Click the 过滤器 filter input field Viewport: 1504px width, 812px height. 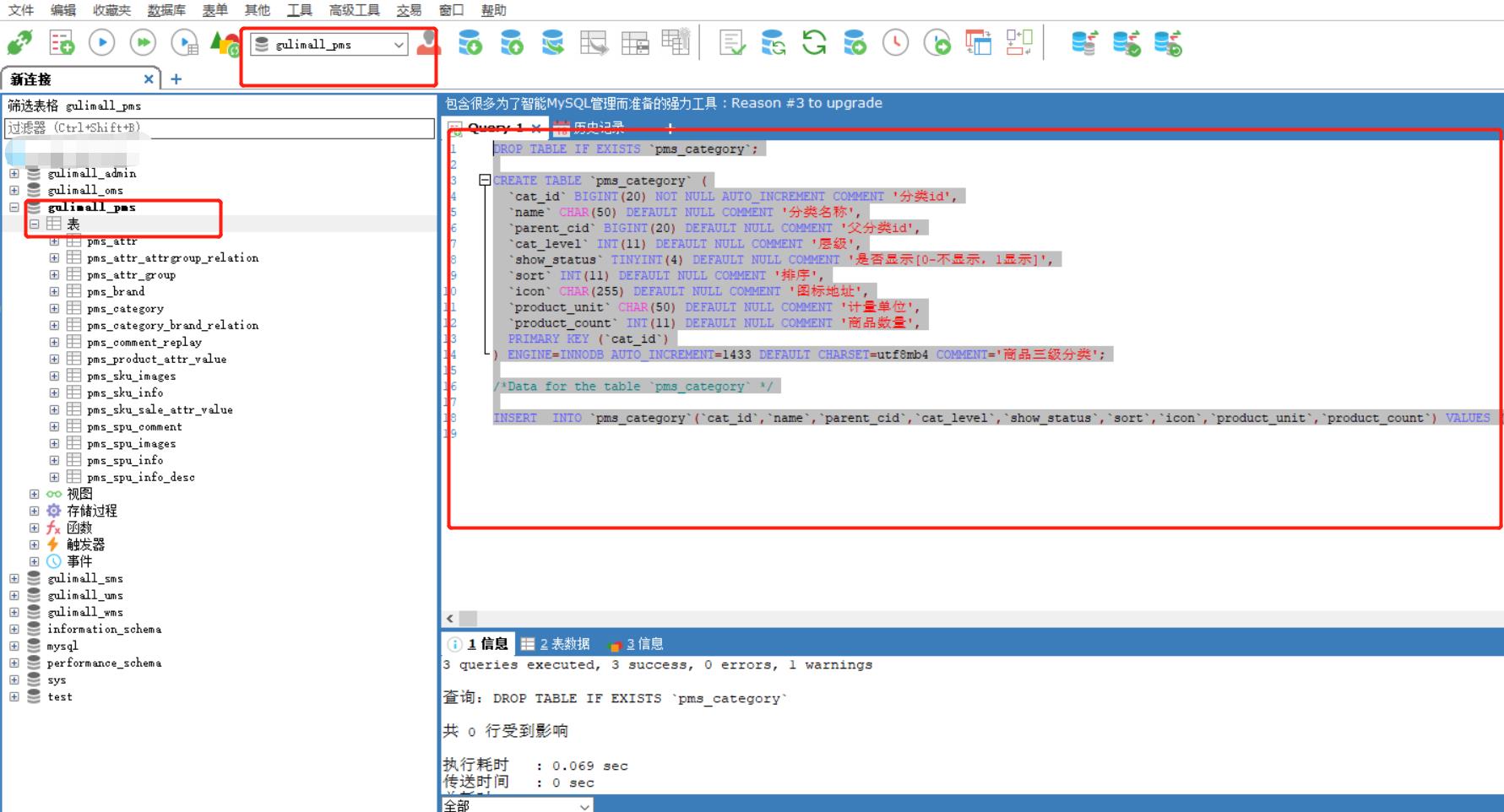[x=220, y=128]
